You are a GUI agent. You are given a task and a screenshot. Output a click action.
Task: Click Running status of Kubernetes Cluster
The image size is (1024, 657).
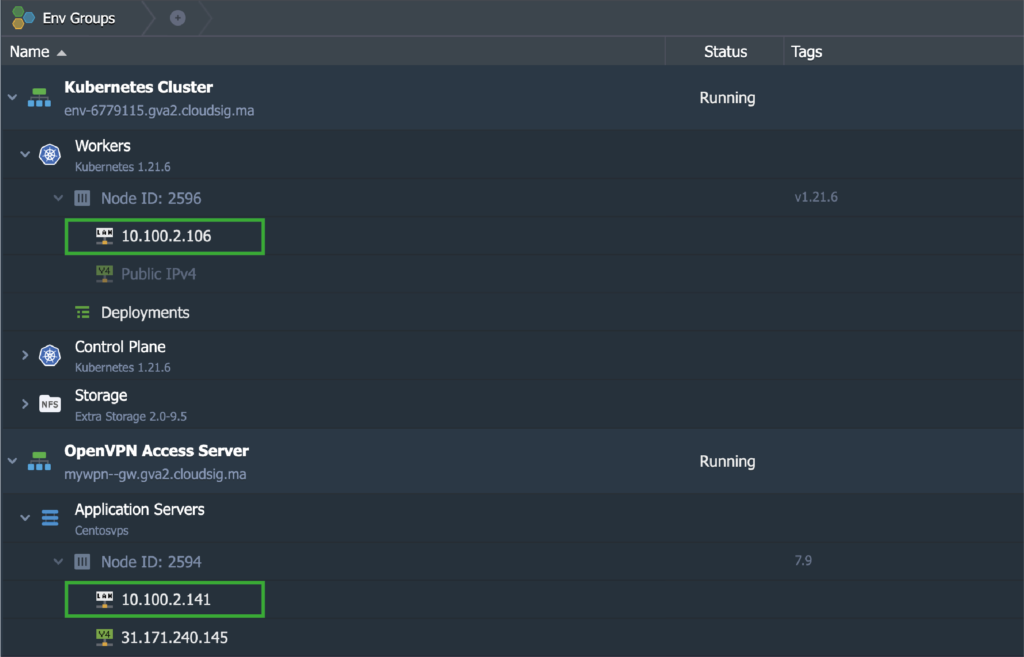coord(727,98)
